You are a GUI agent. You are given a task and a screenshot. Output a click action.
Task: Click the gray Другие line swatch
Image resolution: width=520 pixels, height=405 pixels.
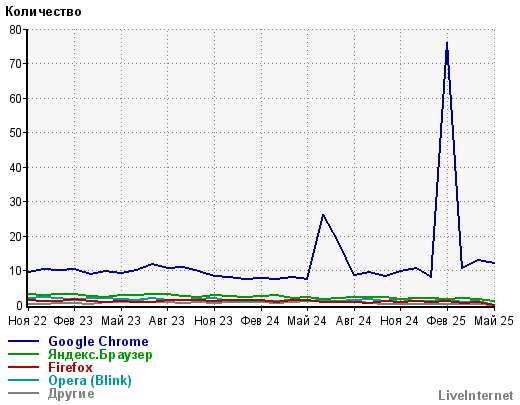[23, 393]
